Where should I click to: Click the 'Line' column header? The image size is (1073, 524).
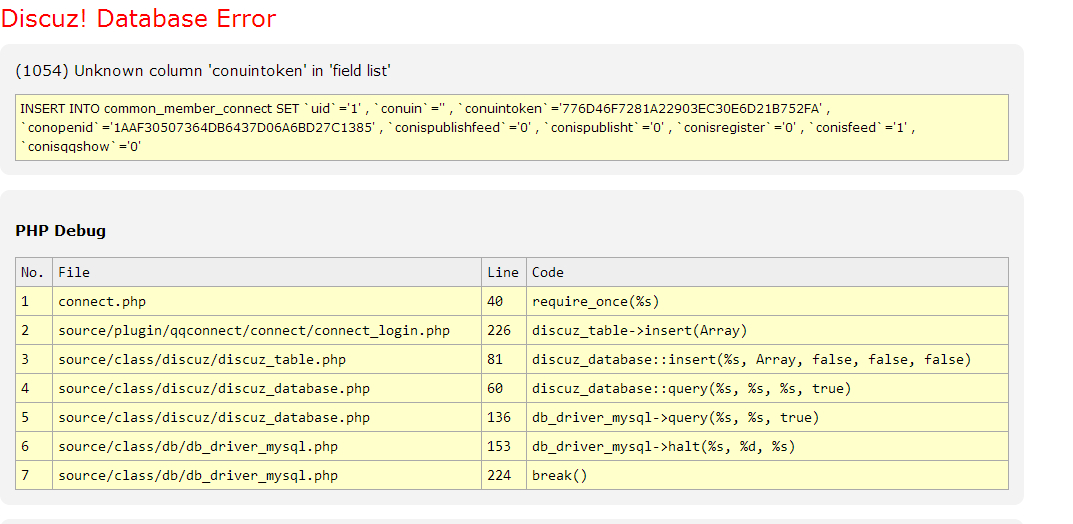[x=504, y=272]
